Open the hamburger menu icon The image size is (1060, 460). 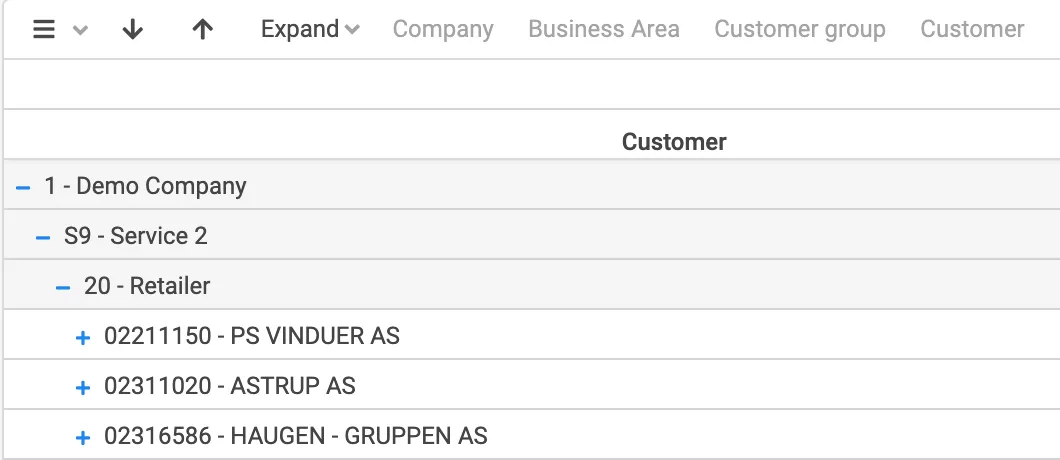coord(44,30)
